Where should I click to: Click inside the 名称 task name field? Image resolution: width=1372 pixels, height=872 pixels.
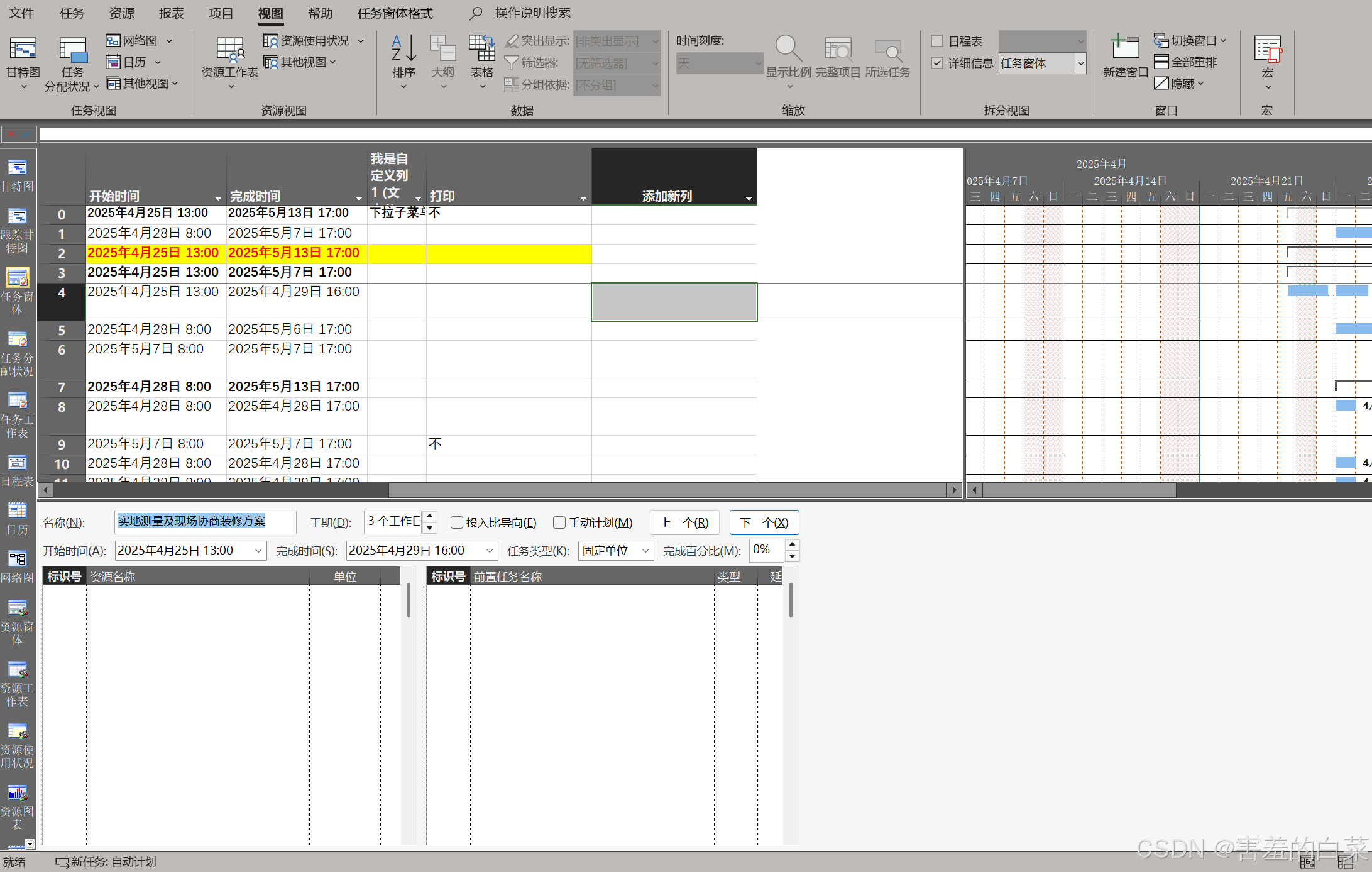click(x=205, y=522)
